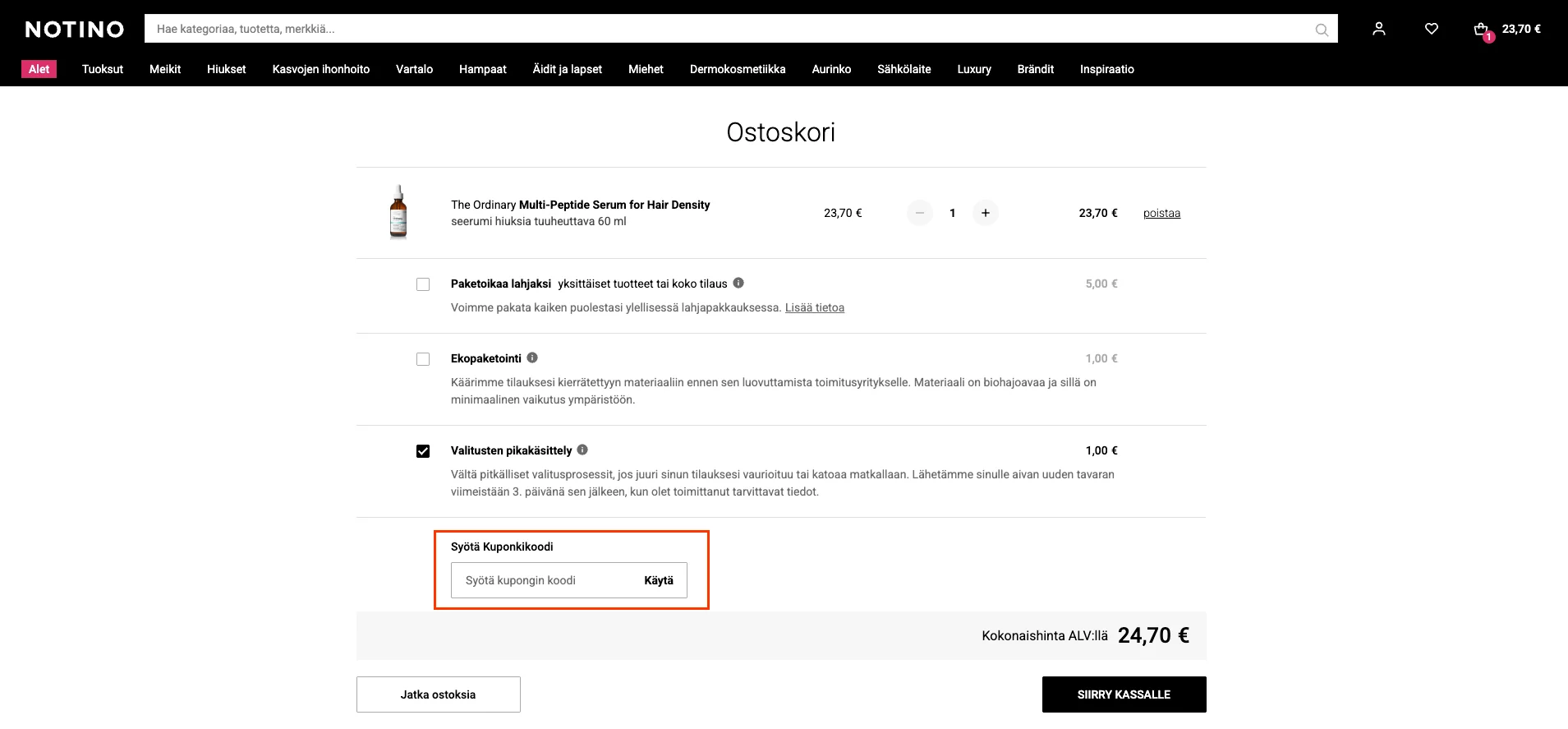Enable the Paketoikaa lahjaksi checkbox
Viewport: 1568px width, 729px height.
423,284
